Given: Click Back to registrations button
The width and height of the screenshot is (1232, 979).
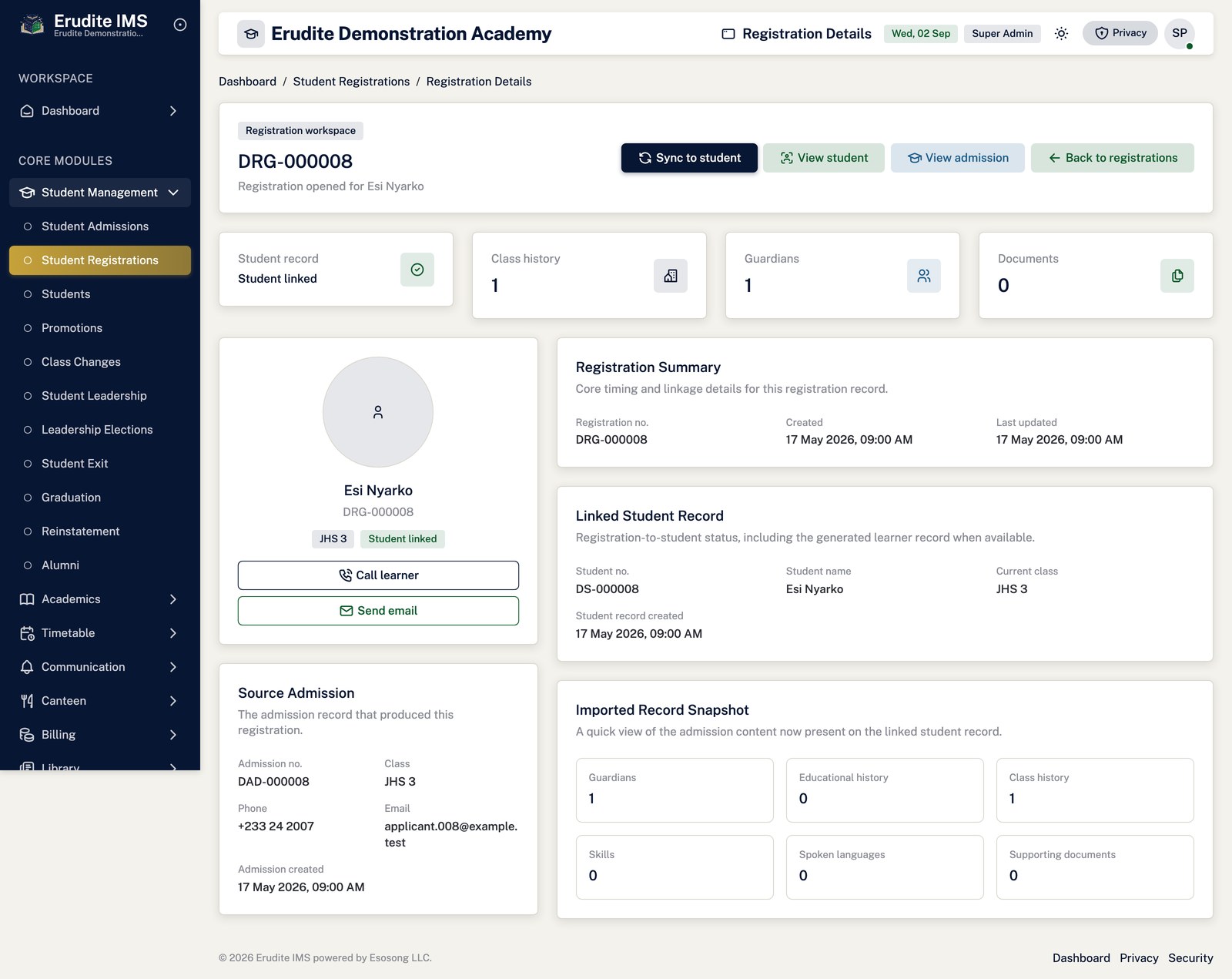Looking at the screenshot, I should 1113,158.
